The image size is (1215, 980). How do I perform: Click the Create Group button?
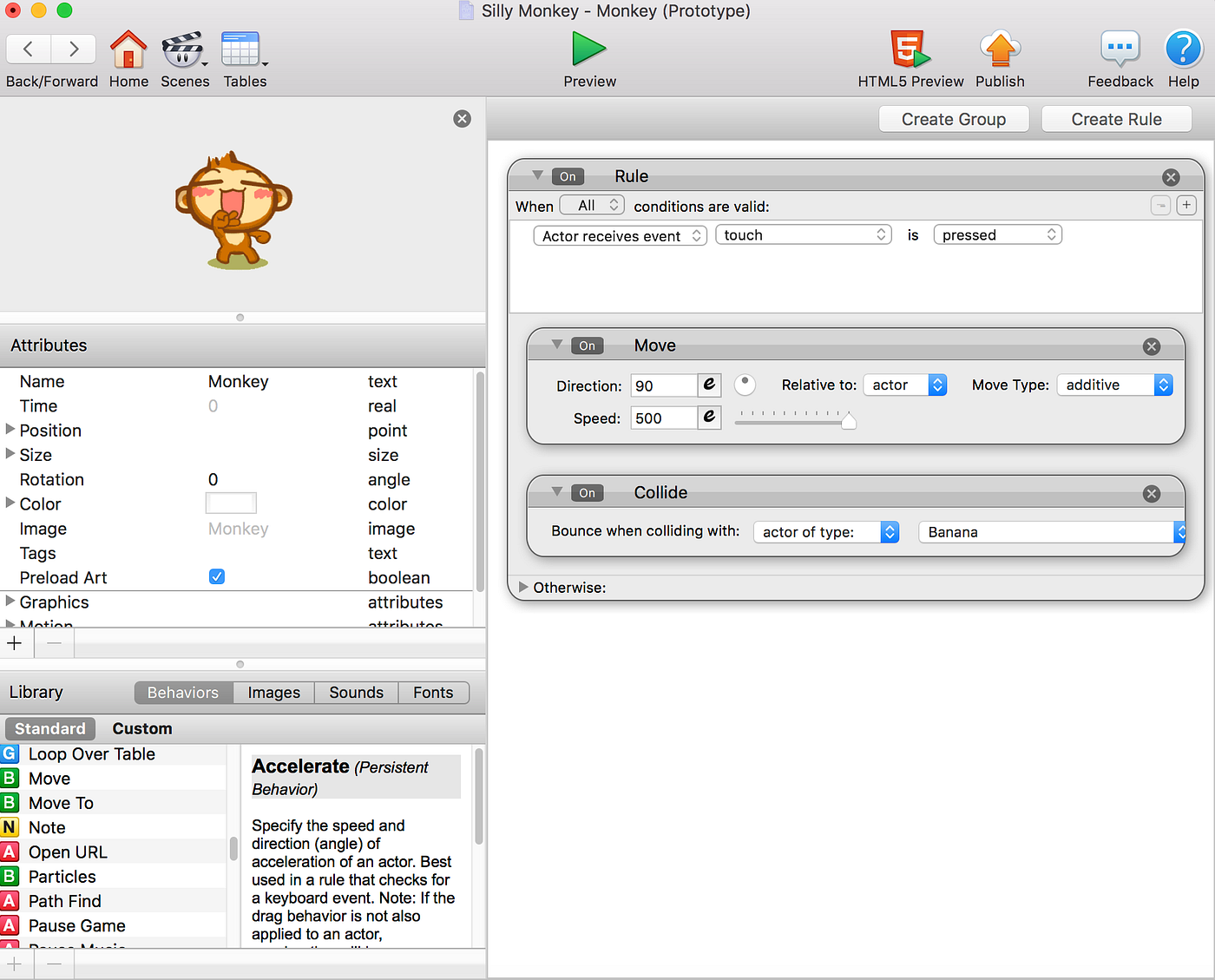[954, 119]
